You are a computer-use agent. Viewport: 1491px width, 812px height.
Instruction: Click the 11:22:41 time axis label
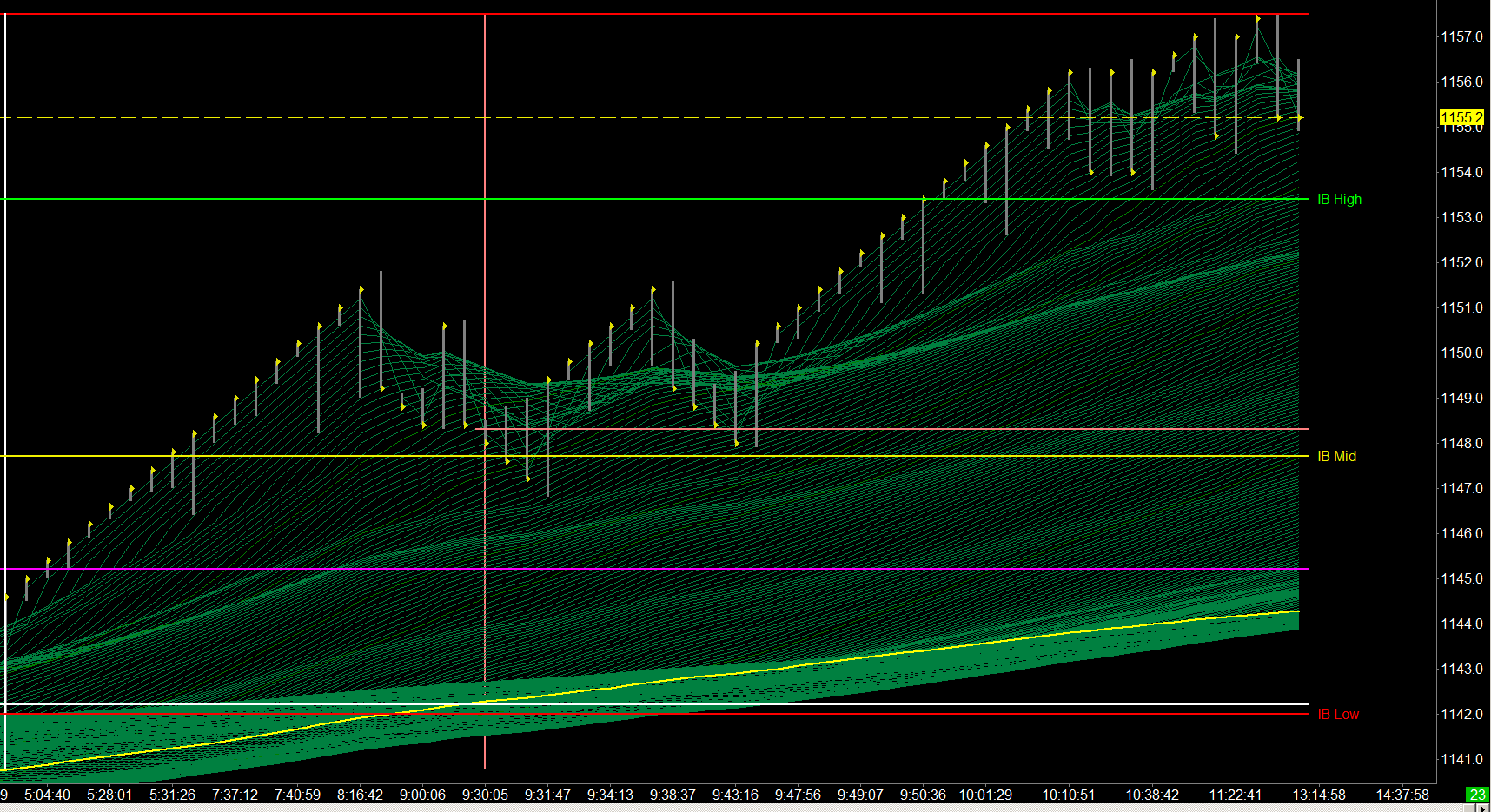coord(1236,795)
